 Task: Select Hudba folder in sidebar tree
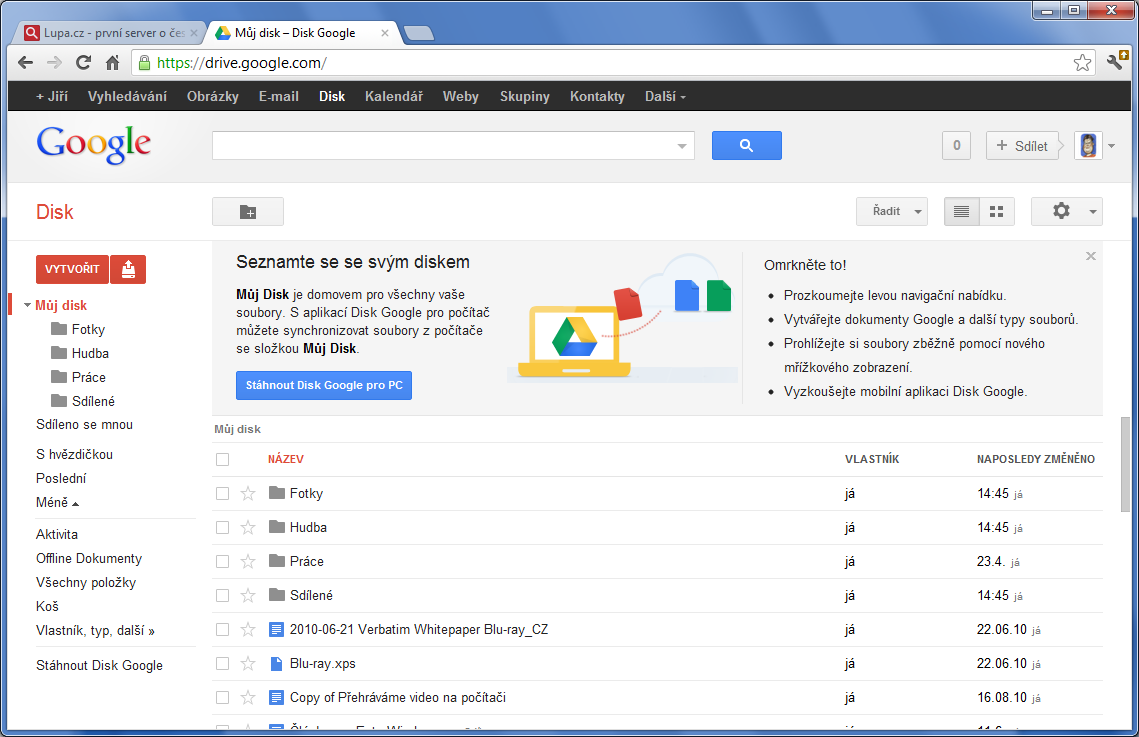(x=90, y=354)
